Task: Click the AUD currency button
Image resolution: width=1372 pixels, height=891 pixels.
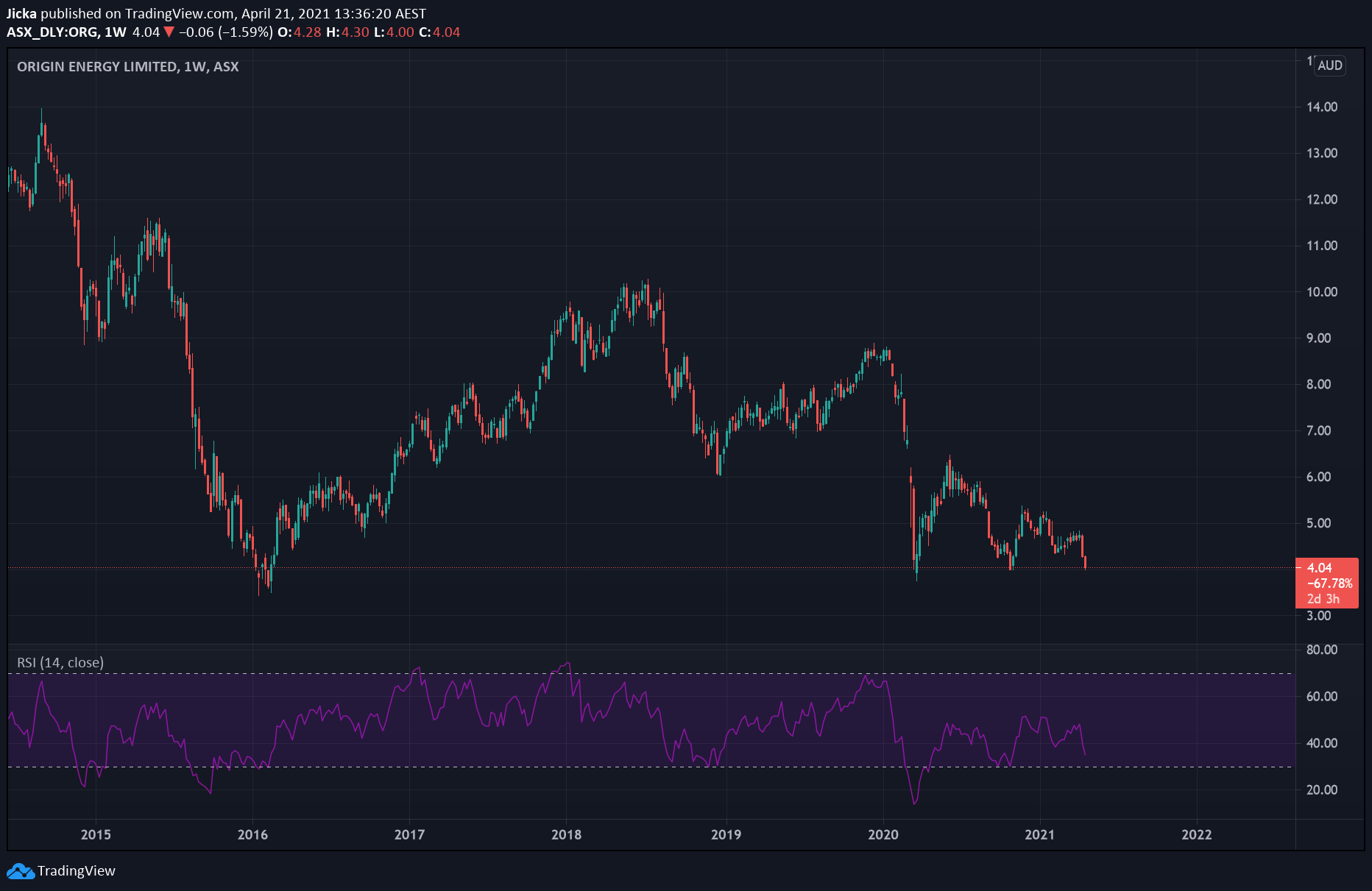Action: pyautogui.click(x=1330, y=65)
